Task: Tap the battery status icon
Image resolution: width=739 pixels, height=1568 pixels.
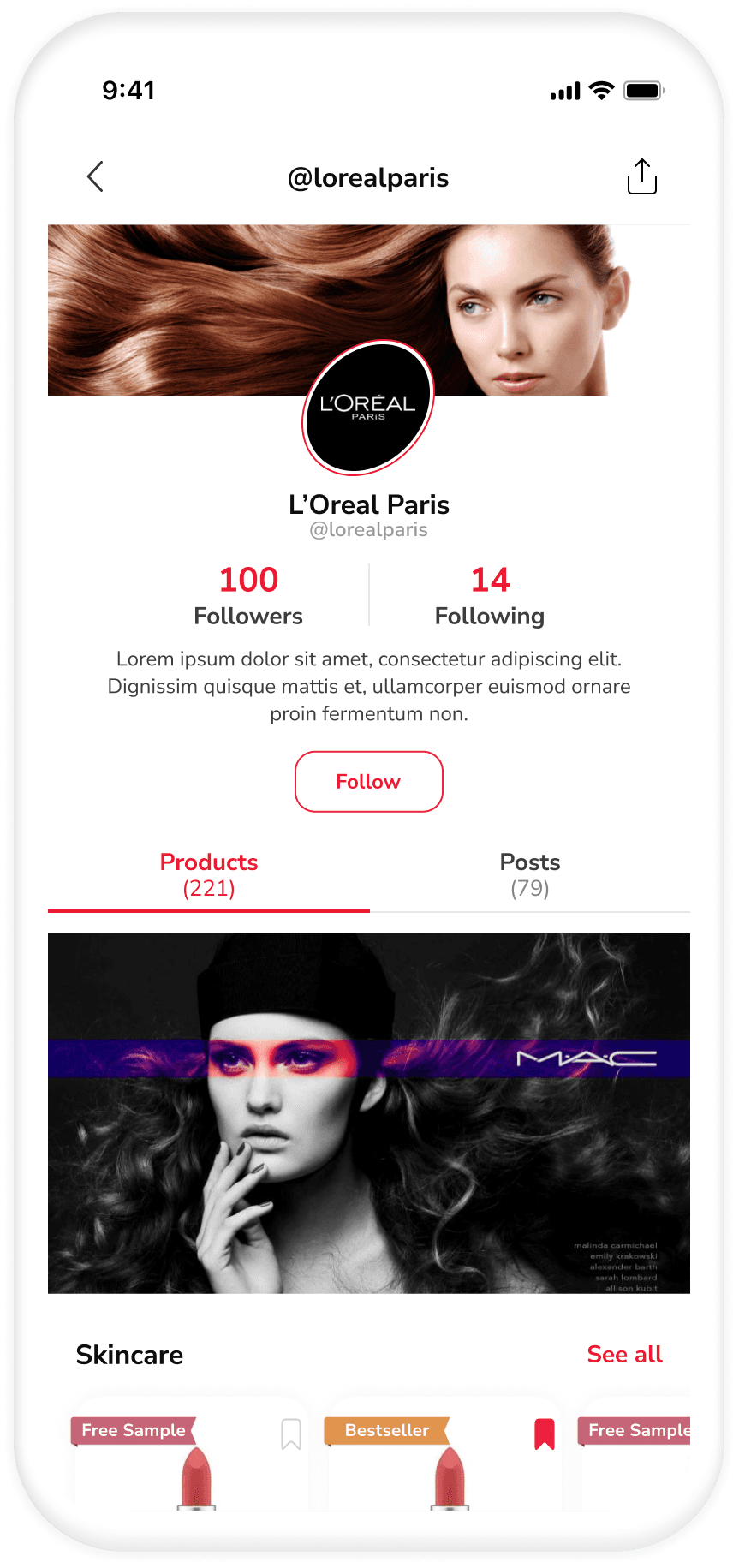Action: [644, 90]
